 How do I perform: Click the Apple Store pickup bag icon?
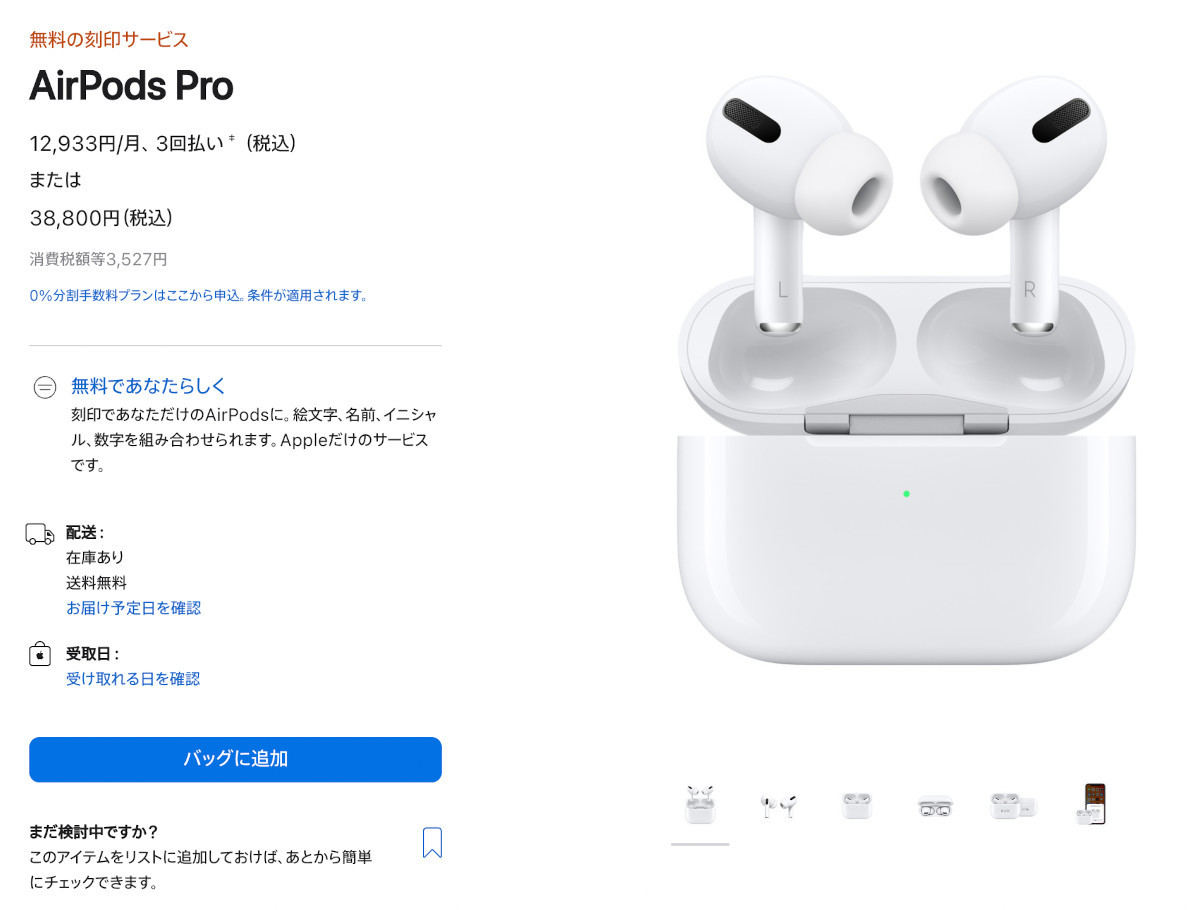(x=39, y=655)
